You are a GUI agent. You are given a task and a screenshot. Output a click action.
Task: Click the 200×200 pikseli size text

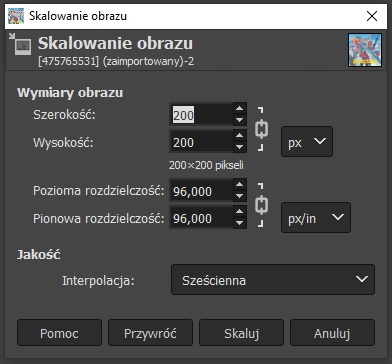pos(206,165)
